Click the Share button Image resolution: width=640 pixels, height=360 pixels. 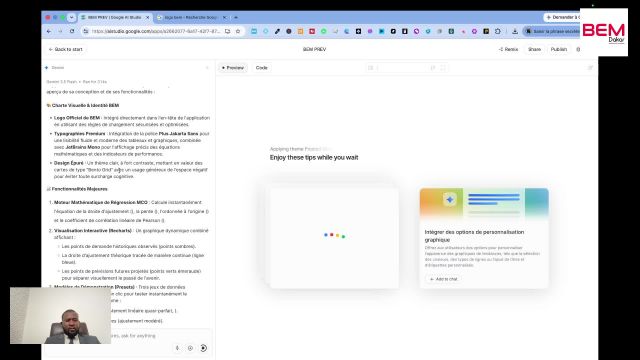click(534, 49)
